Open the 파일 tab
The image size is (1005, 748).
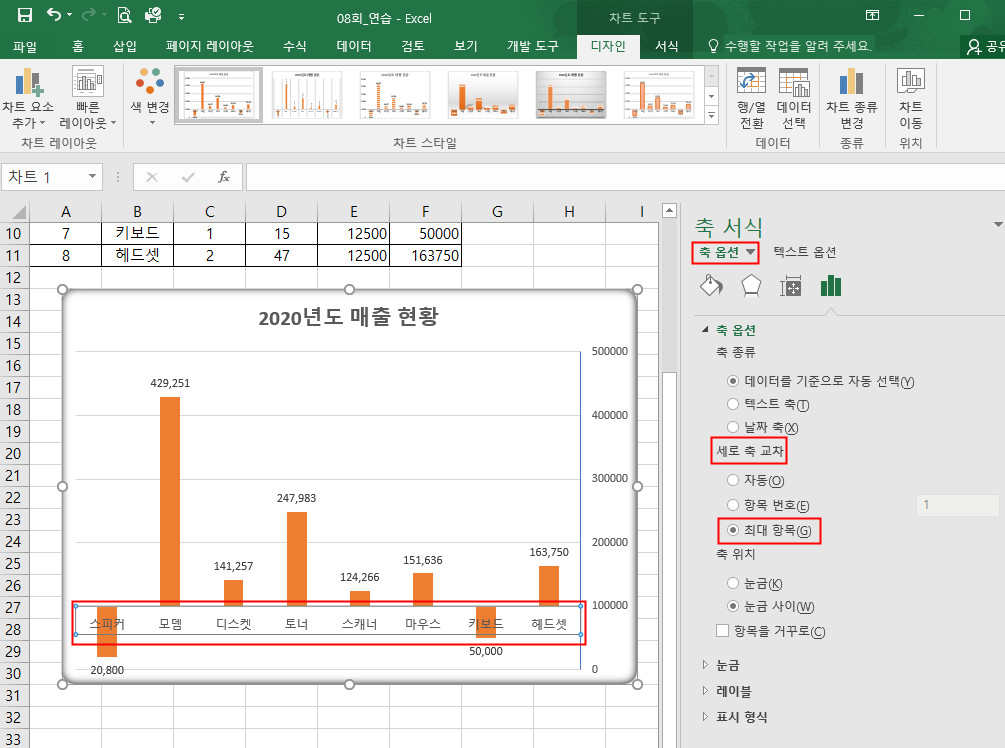(x=25, y=46)
